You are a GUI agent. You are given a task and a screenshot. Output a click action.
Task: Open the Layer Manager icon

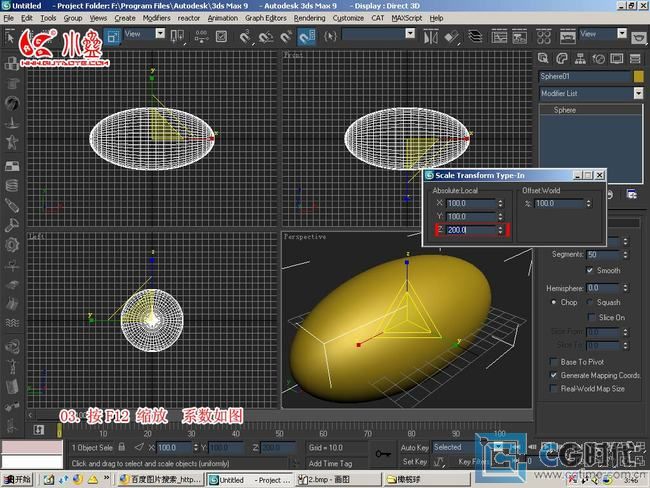[475, 37]
